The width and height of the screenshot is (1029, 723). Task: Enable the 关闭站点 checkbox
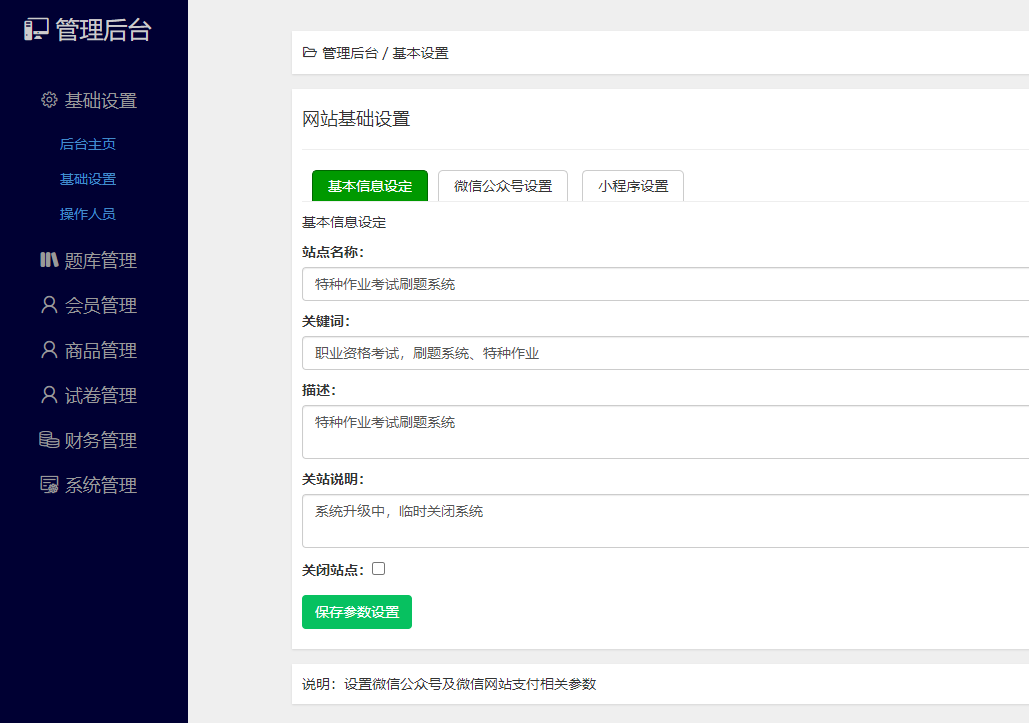click(378, 569)
